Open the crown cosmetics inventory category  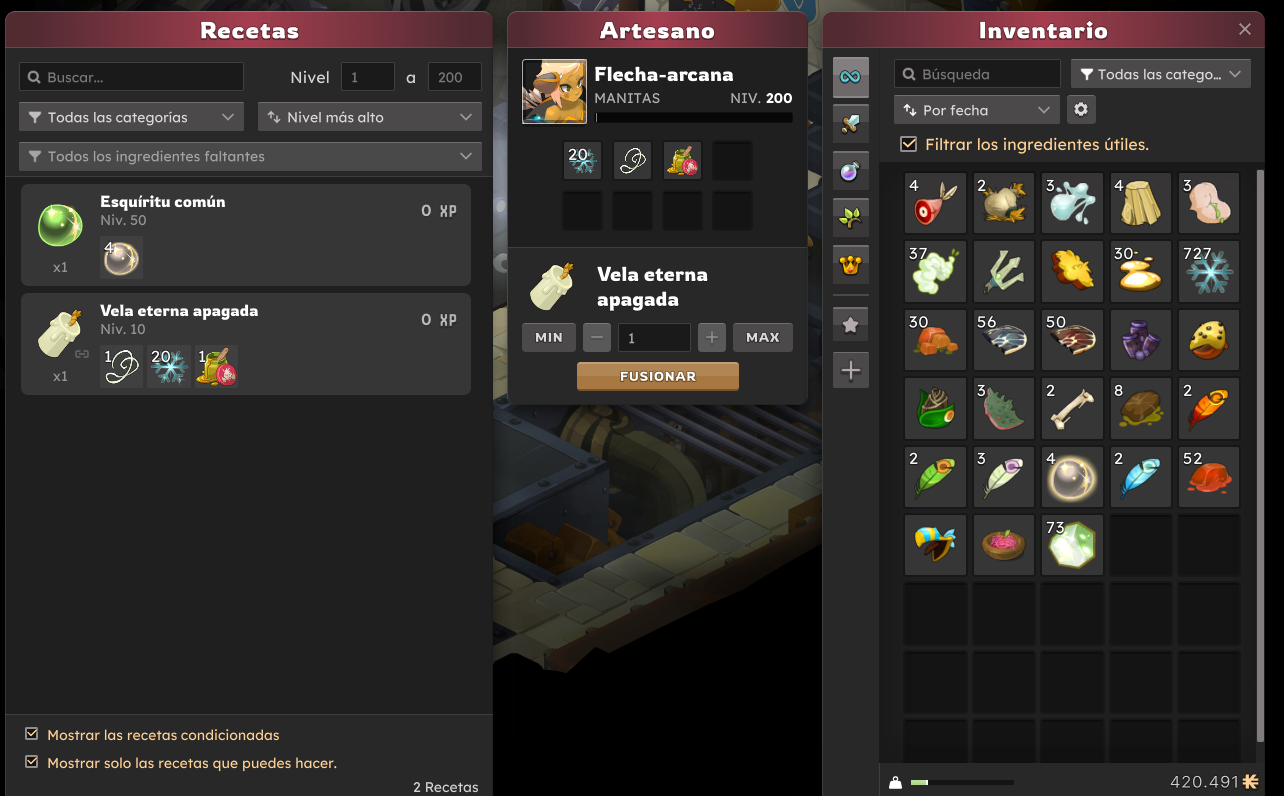coord(851,265)
